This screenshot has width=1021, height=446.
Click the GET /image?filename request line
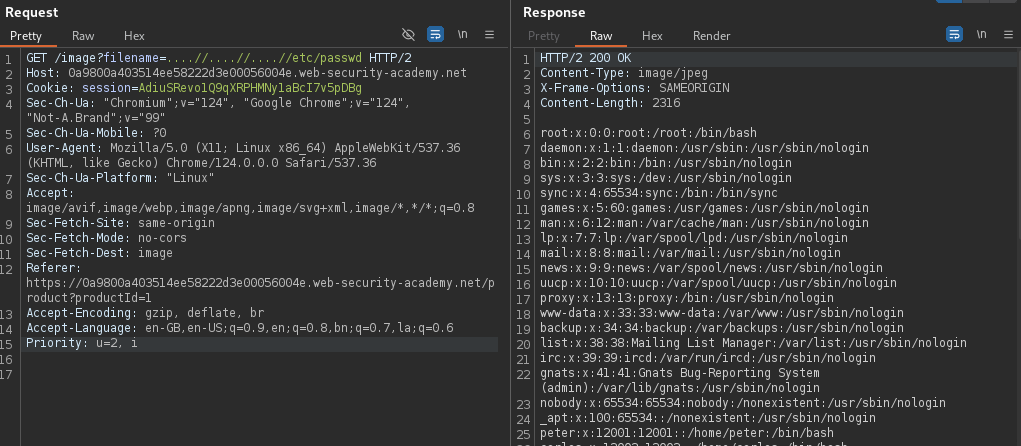tap(219, 58)
